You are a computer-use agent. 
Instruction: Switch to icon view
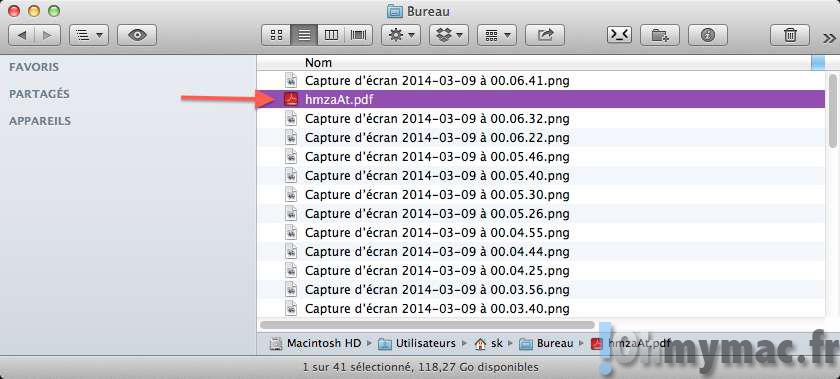[276, 35]
